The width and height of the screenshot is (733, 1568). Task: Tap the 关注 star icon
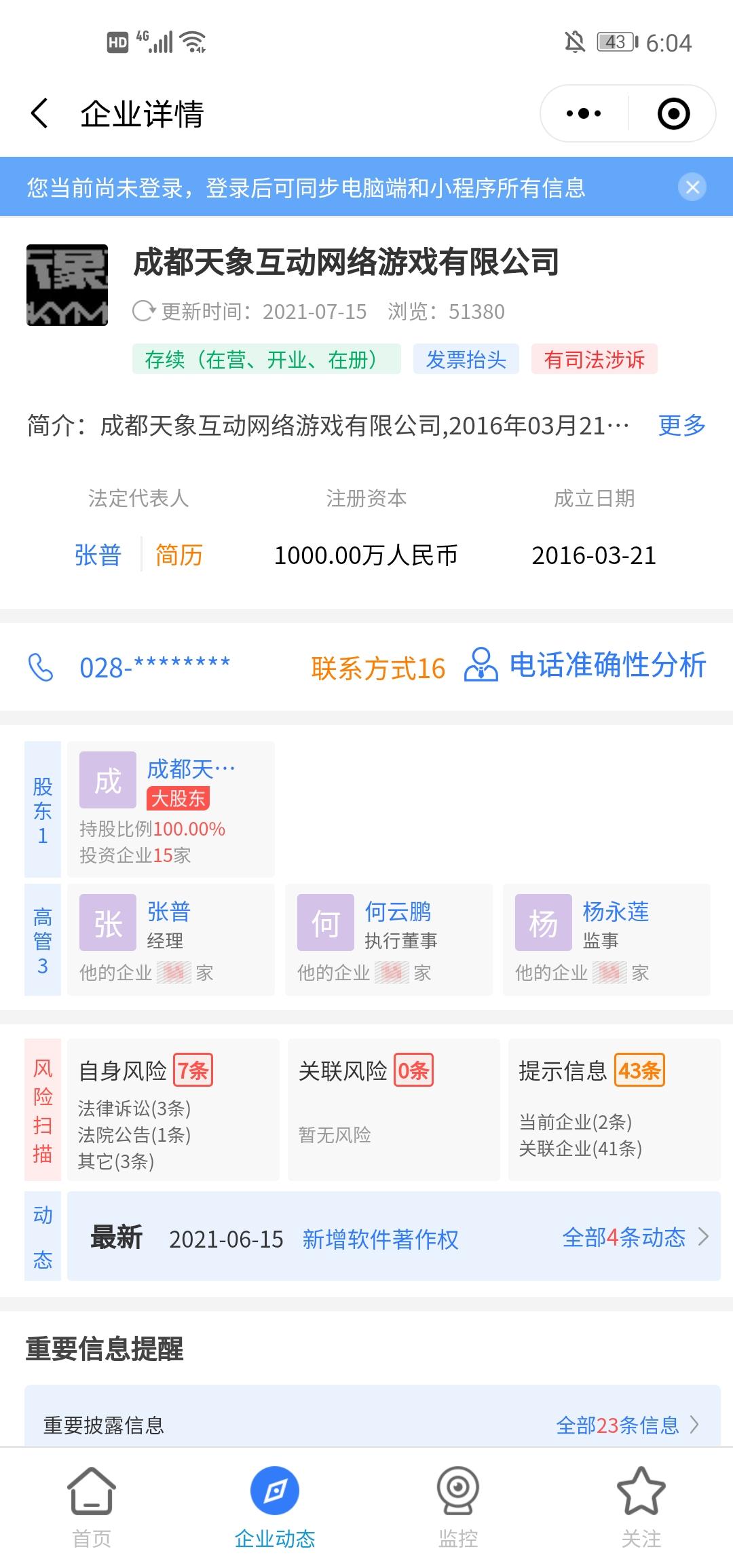coord(641,1491)
